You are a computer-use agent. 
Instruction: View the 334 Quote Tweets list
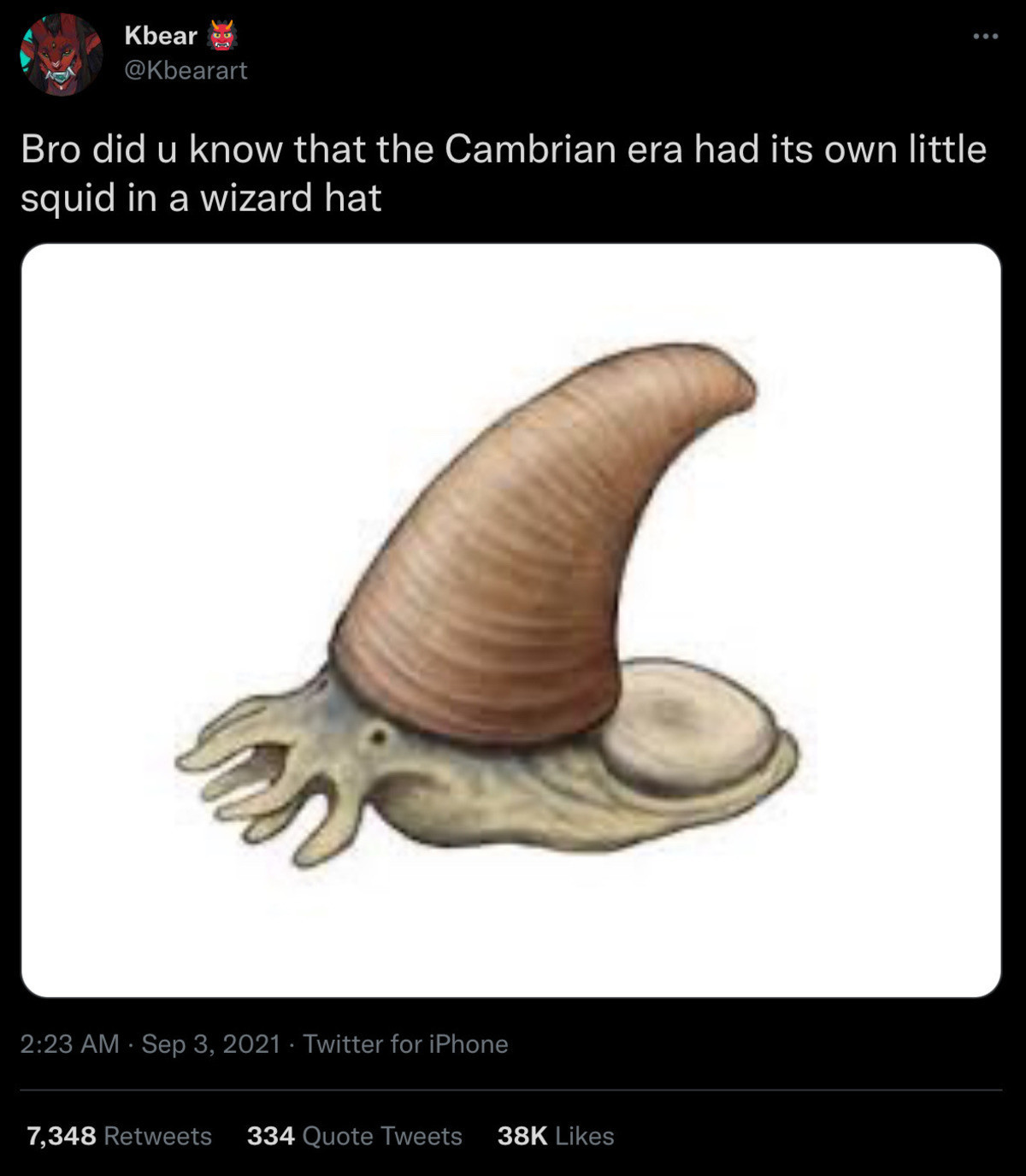coord(354,1136)
